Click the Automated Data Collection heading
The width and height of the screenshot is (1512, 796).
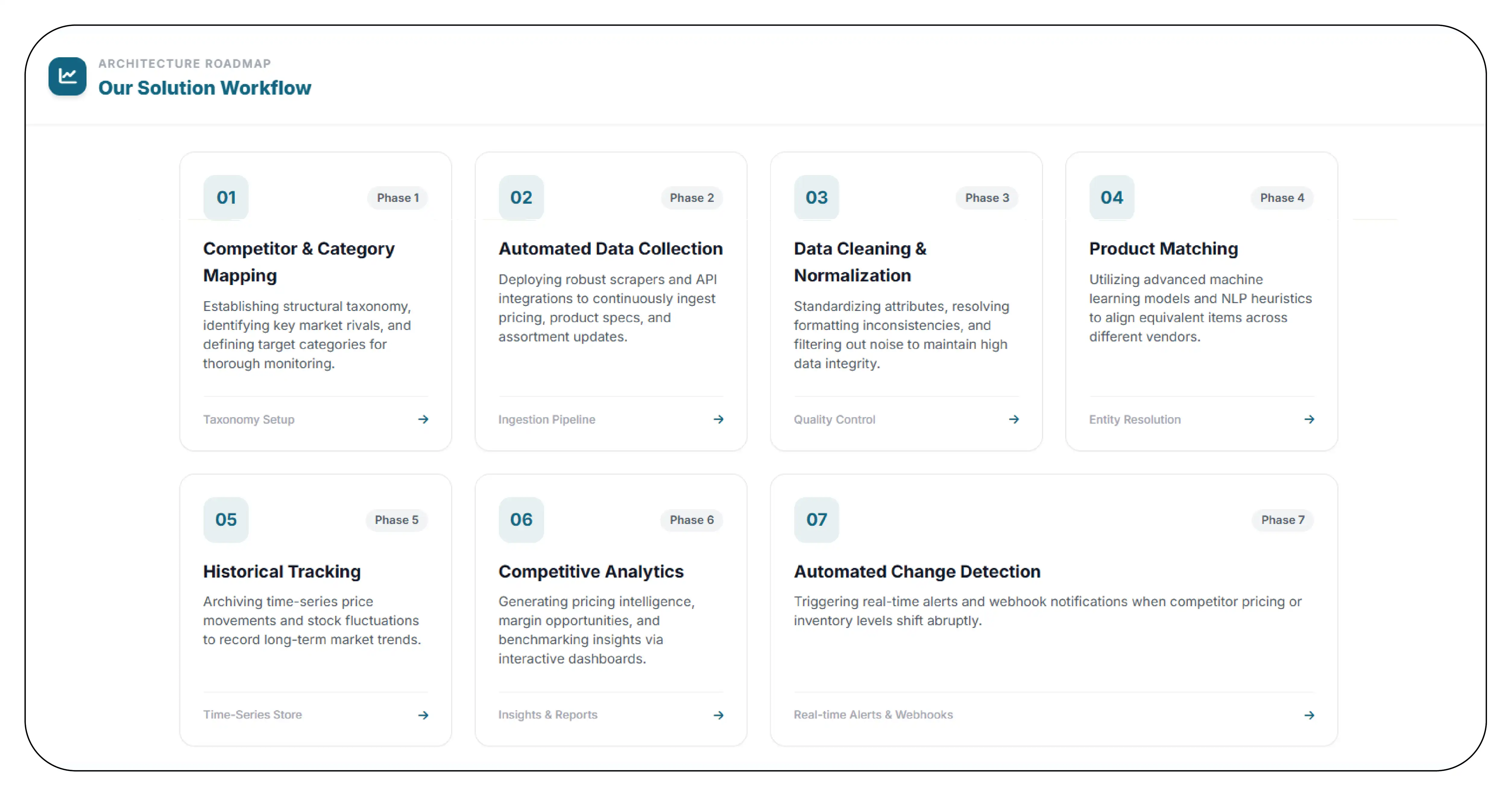click(x=610, y=249)
